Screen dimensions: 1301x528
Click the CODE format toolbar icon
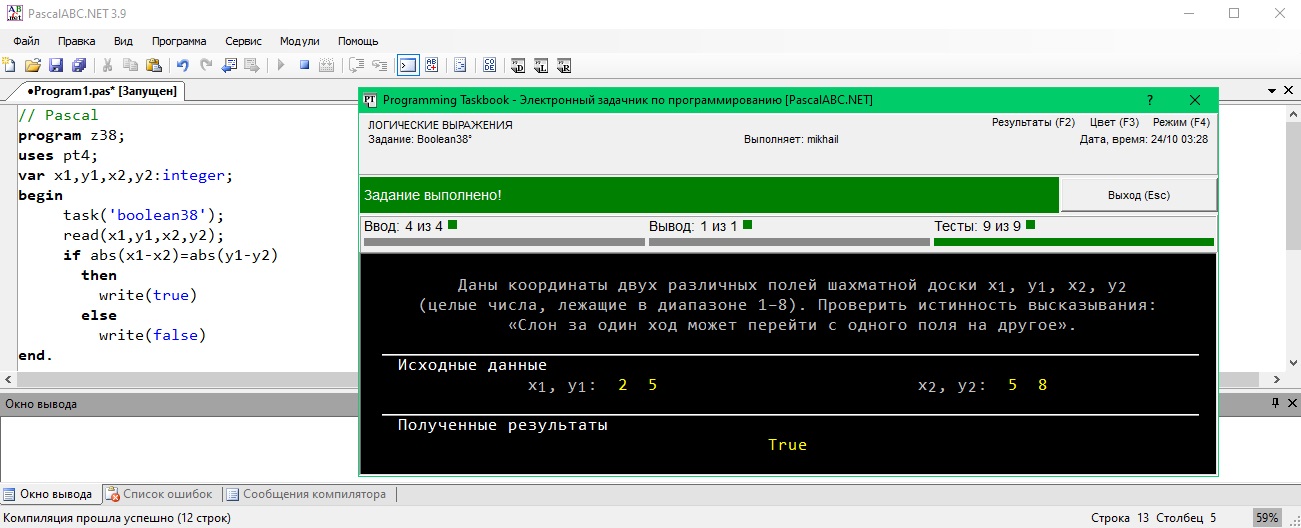(x=490, y=66)
